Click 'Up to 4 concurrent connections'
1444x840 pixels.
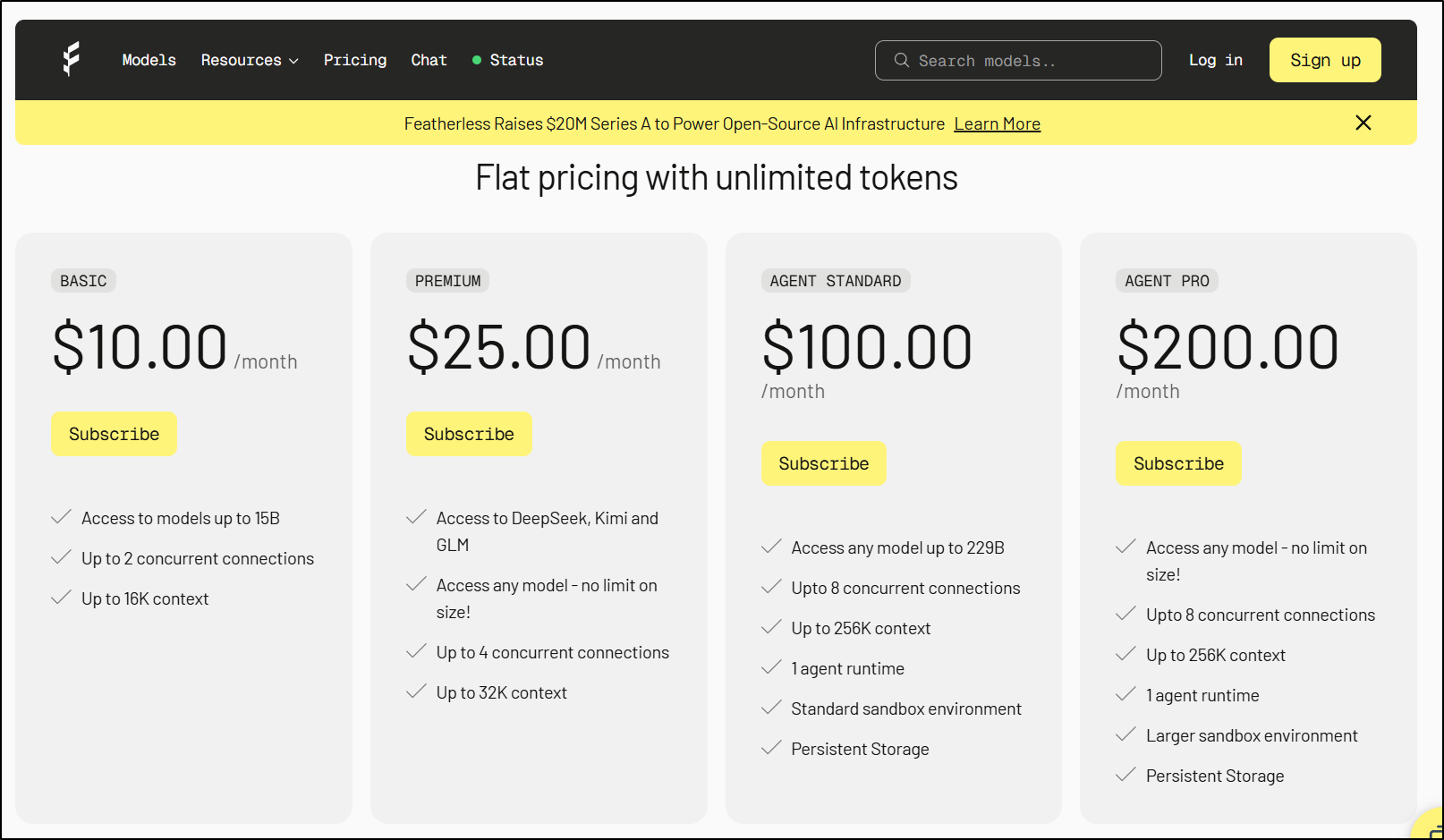pyautogui.click(x=553, y=652)
